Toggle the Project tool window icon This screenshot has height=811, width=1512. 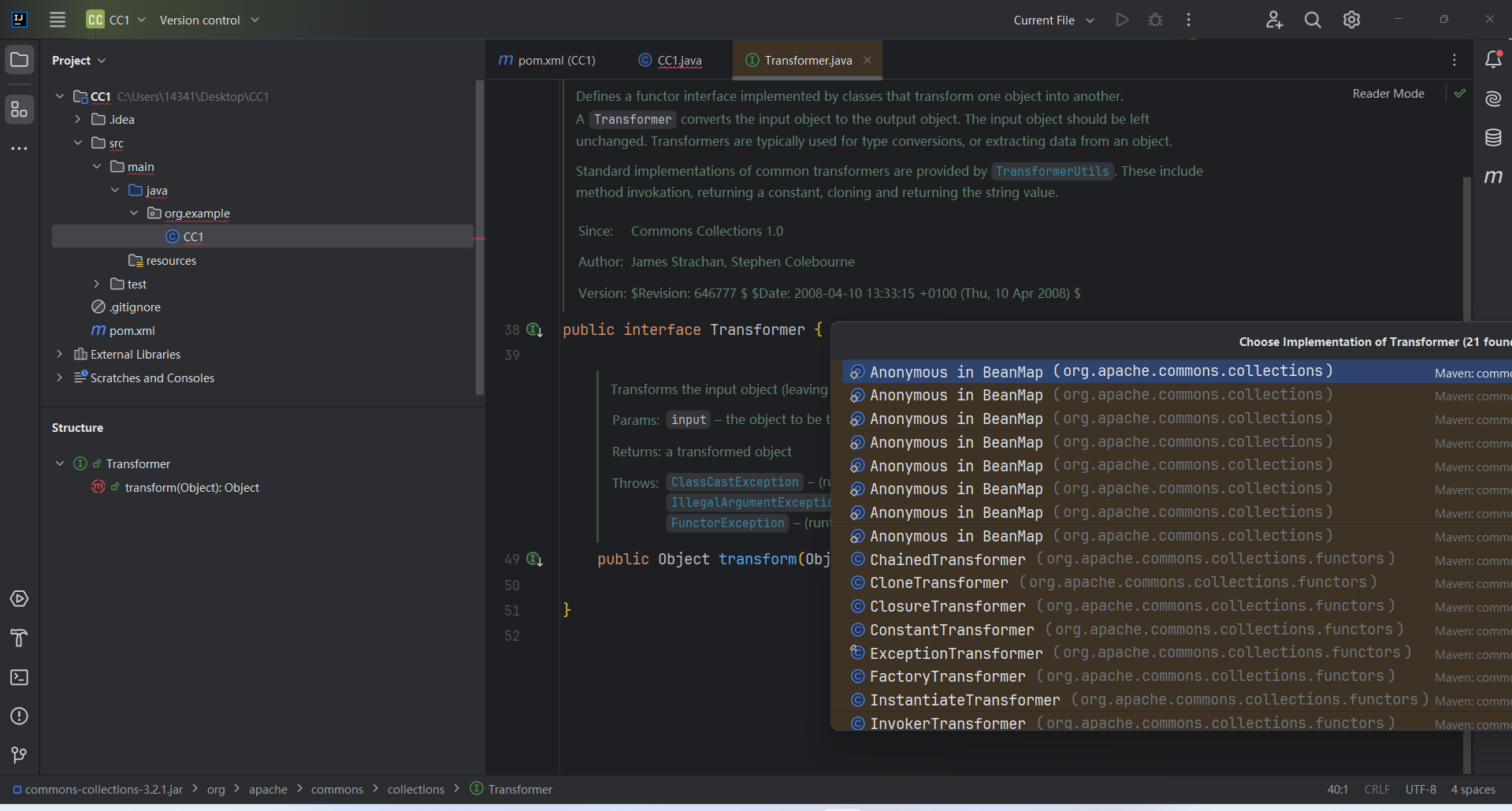[x=20, y=60]
